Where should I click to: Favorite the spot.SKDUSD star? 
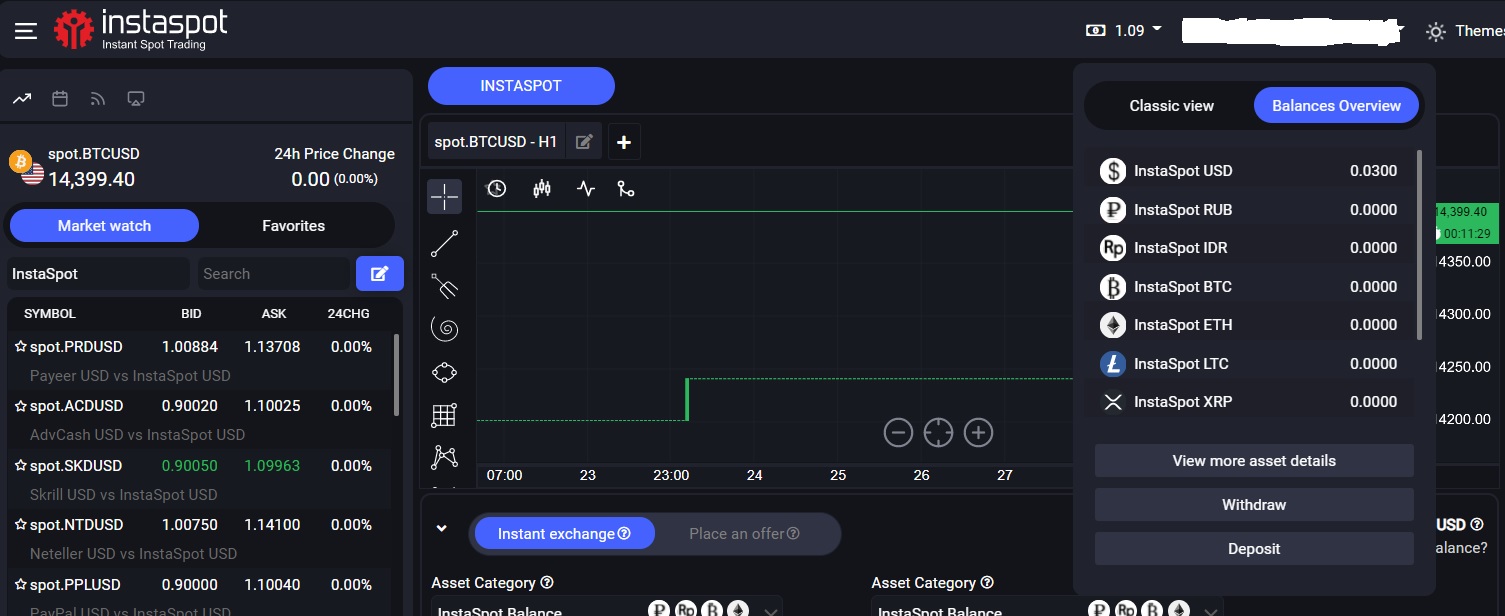coord(20,466)
